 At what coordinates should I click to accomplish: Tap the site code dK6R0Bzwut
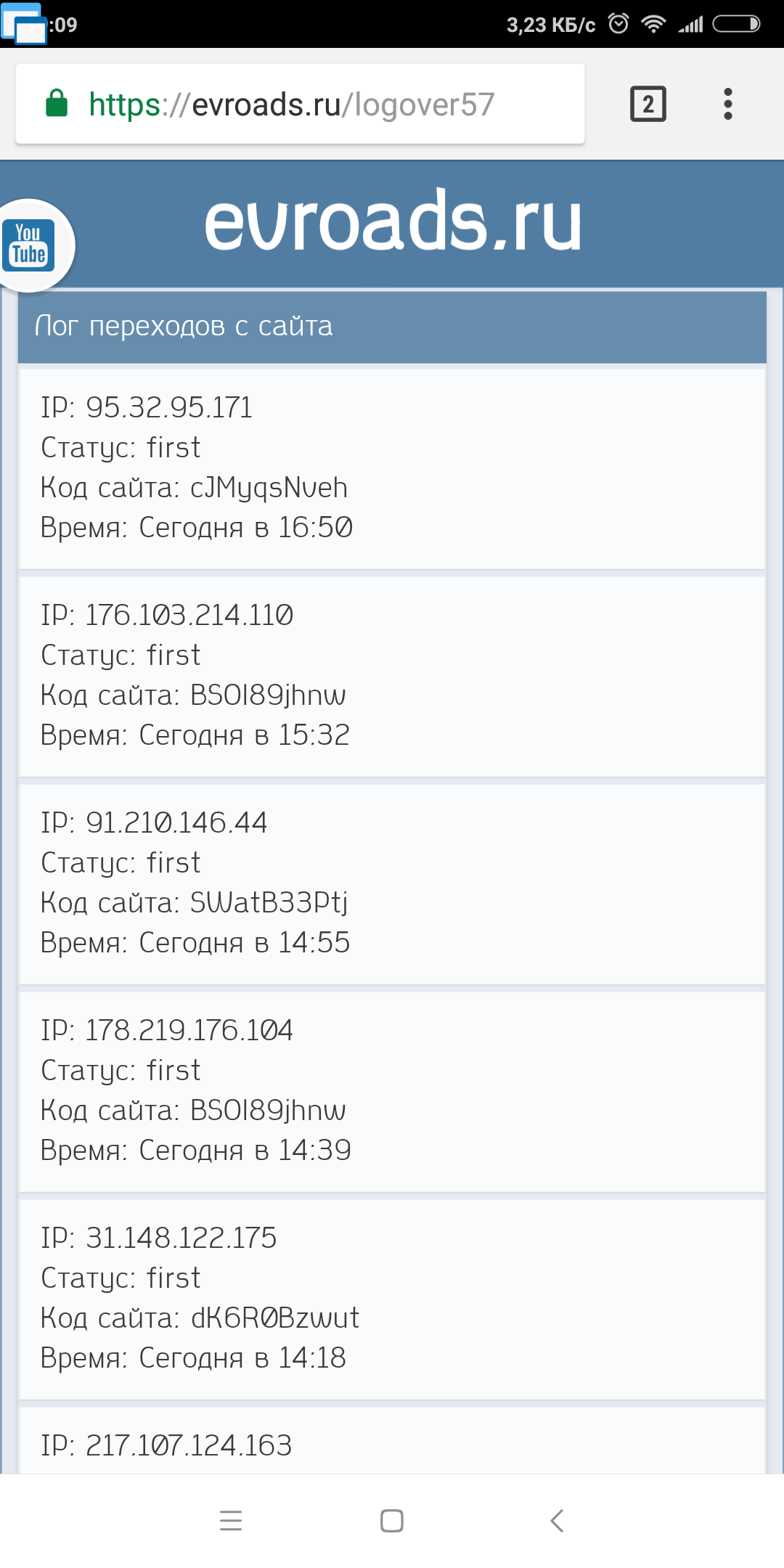pos(274,1318)
